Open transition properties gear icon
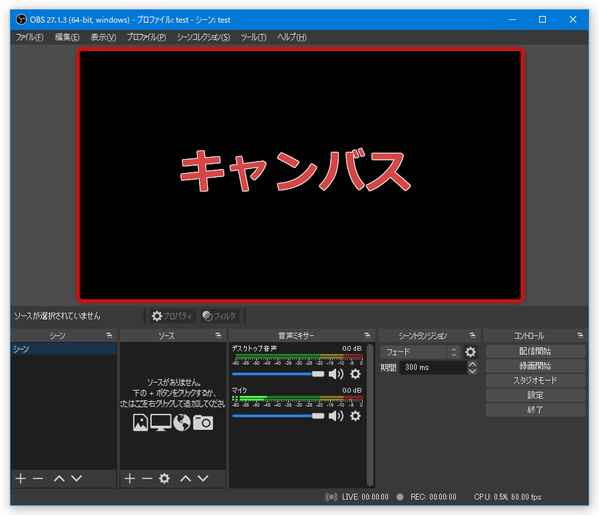 click(x=470, y=351)
